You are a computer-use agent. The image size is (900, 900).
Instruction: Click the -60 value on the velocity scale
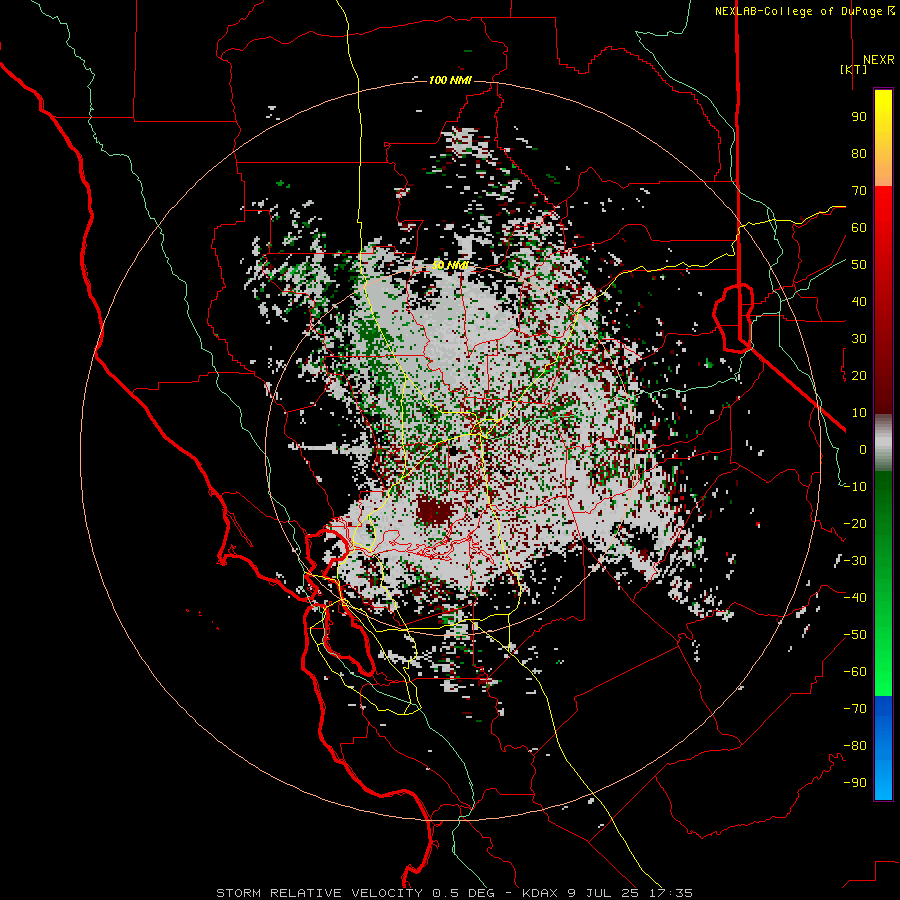(x=855, y=672)
